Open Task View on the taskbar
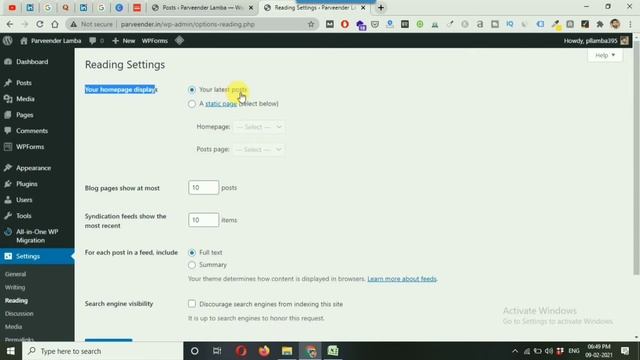This screenshot has height=360, width=640. tap(217, 351)
